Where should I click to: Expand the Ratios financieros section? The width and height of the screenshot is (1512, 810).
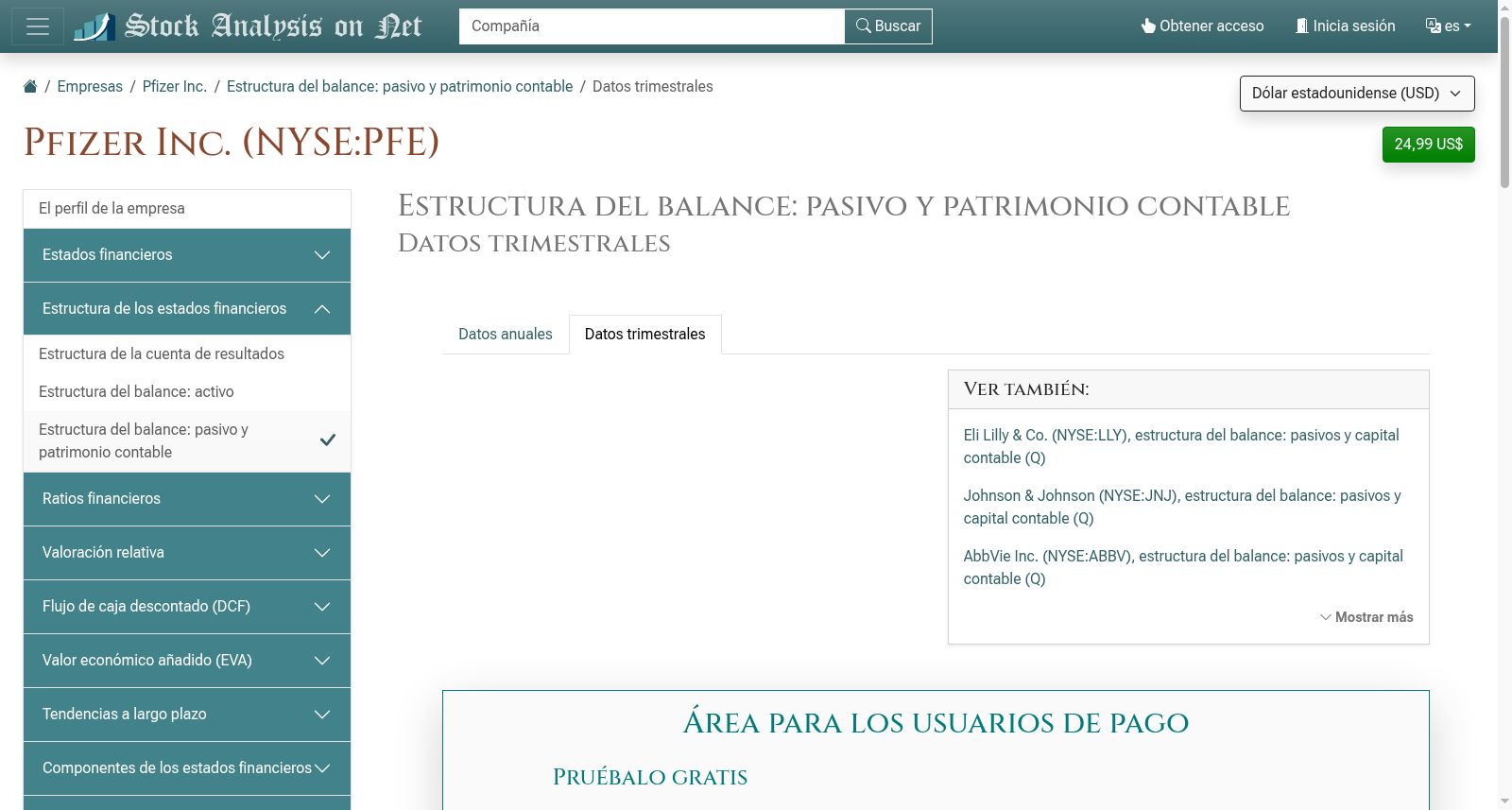[187, 499]
